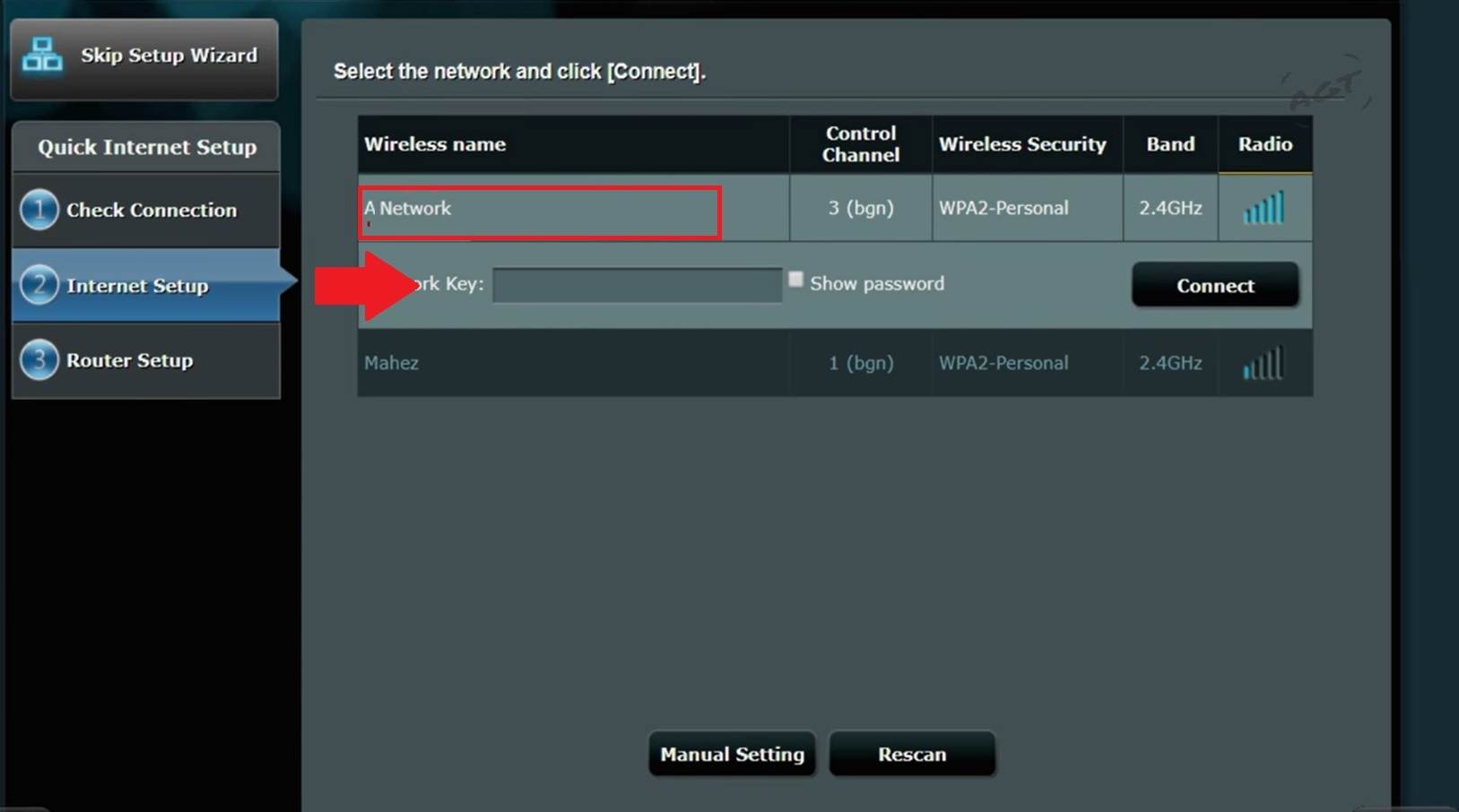Focus the Network Key input field
The image size is (1459, 812).
[x=637, y=285]
